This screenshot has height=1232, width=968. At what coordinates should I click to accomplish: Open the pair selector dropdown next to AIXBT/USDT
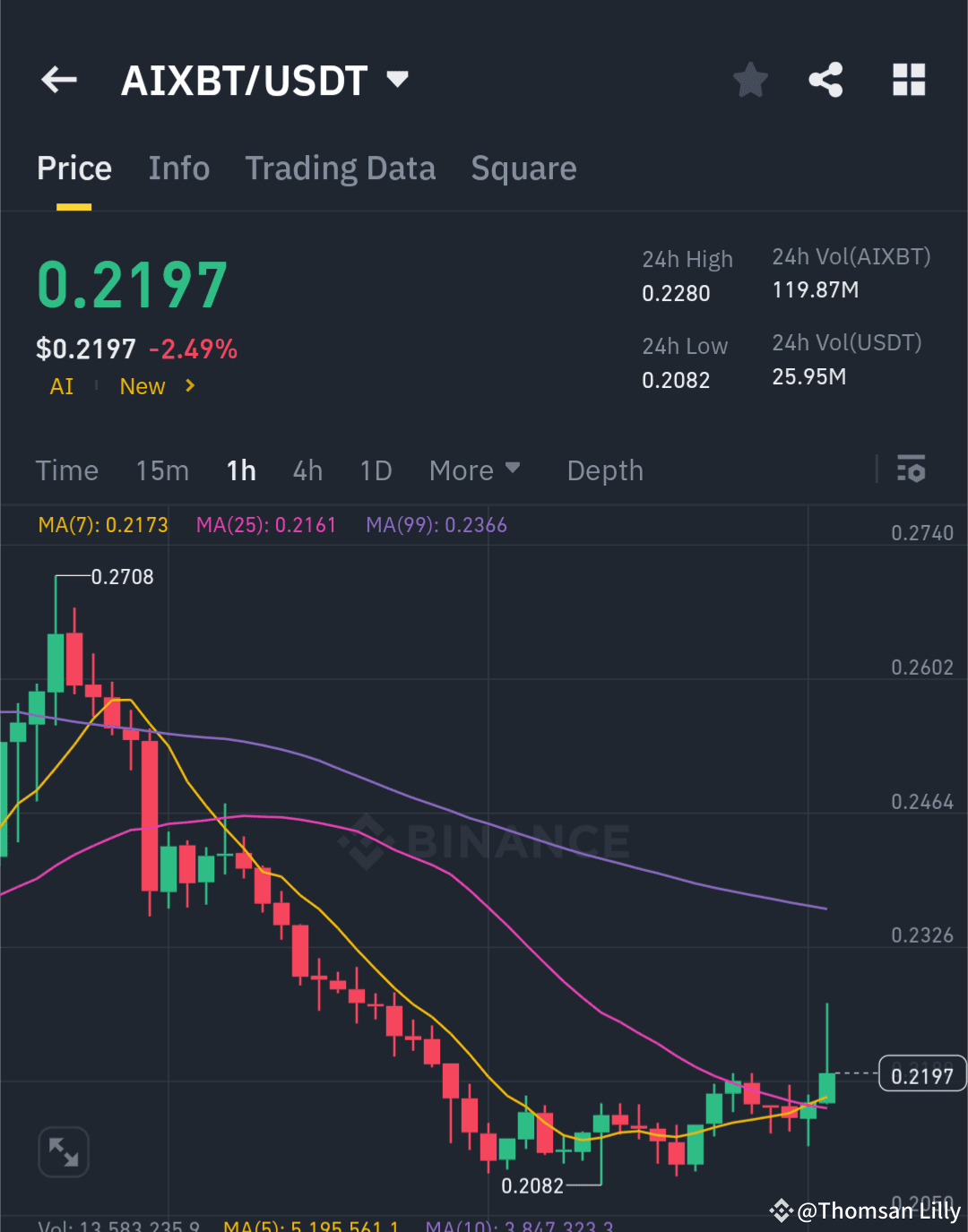coord(397,80)
